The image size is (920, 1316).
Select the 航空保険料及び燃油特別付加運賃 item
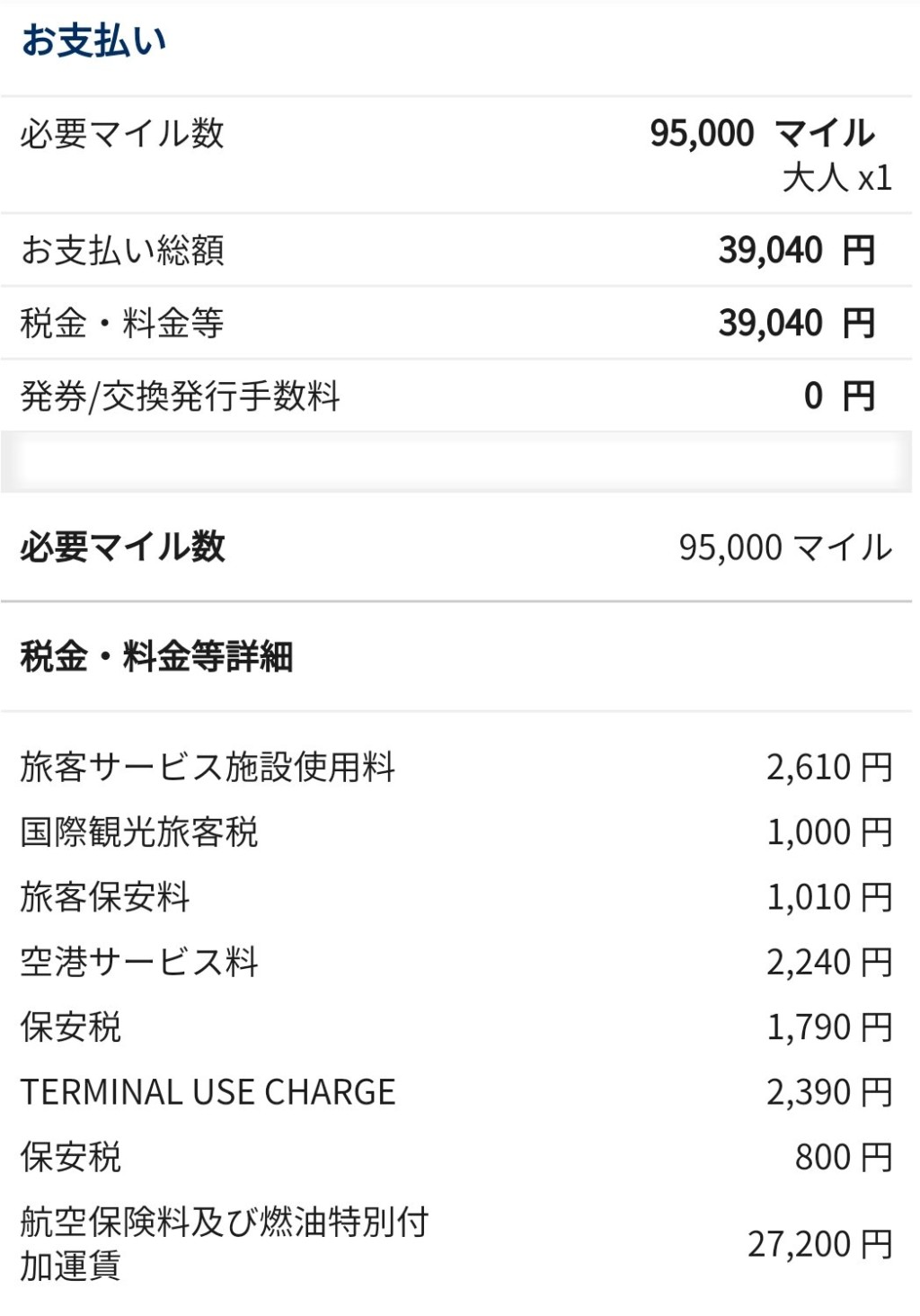pyautogui.click(x=224, y=1243)
